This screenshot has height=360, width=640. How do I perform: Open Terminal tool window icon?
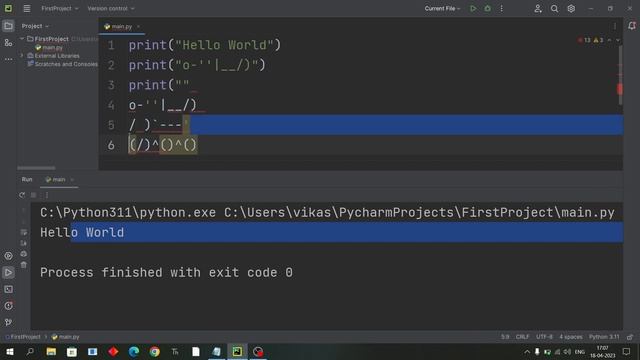[x=8, y=289]
